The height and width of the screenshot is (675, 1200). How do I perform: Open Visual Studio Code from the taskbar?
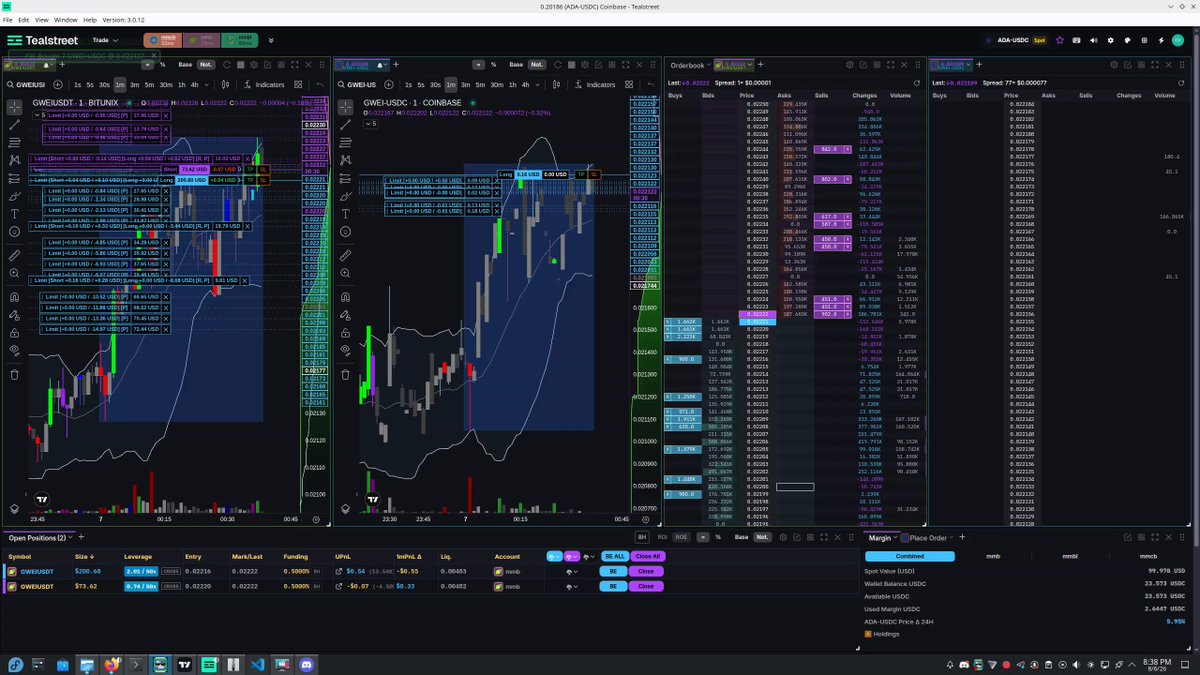[256, 664]
